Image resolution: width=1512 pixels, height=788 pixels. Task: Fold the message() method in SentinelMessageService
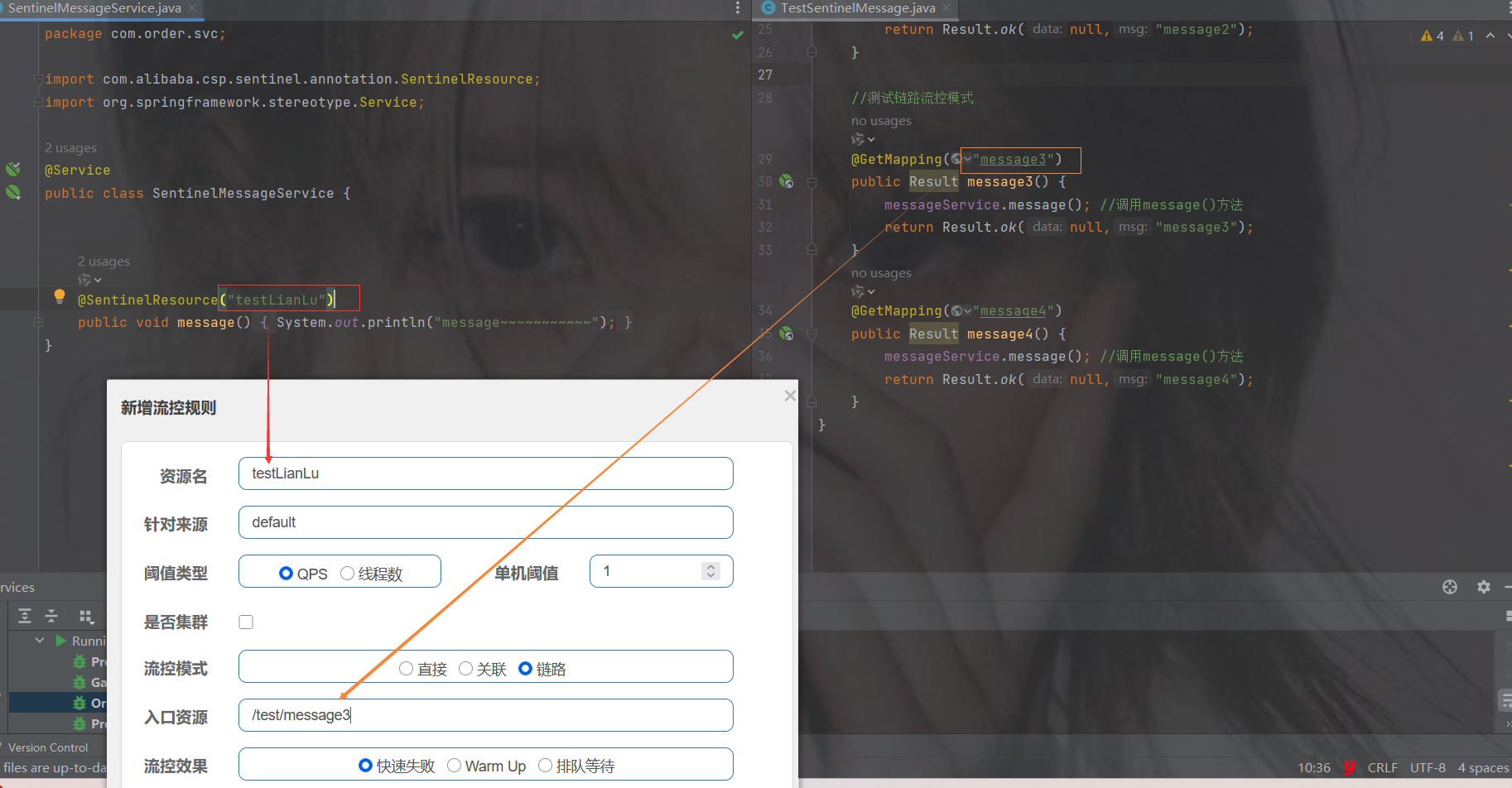click(x=38, y=323)
